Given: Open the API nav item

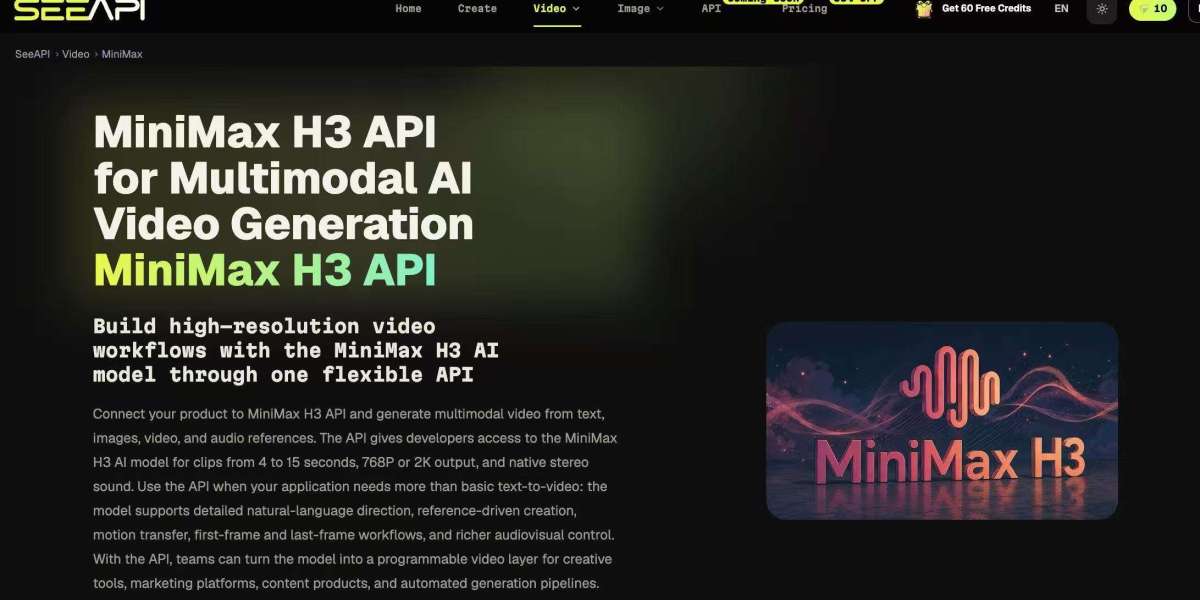Looking at the screenshot, I should tap(711, 8).
